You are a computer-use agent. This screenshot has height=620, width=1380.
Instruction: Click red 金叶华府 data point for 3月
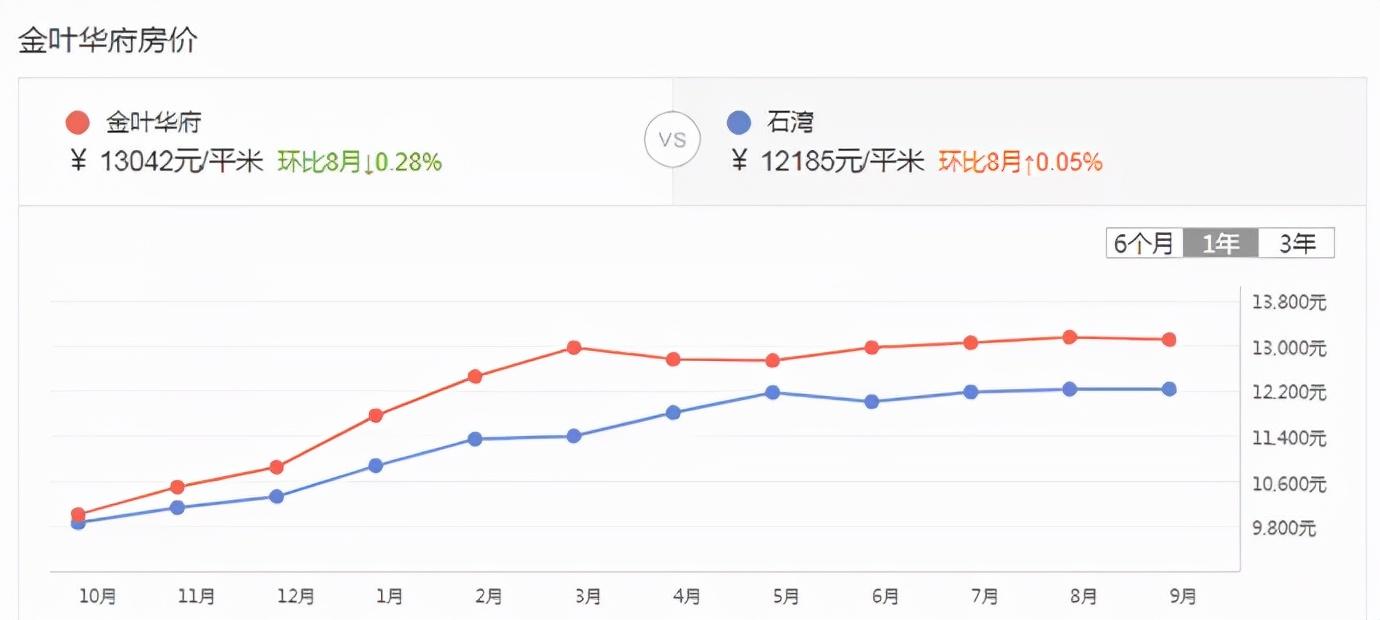coord(574,347)
